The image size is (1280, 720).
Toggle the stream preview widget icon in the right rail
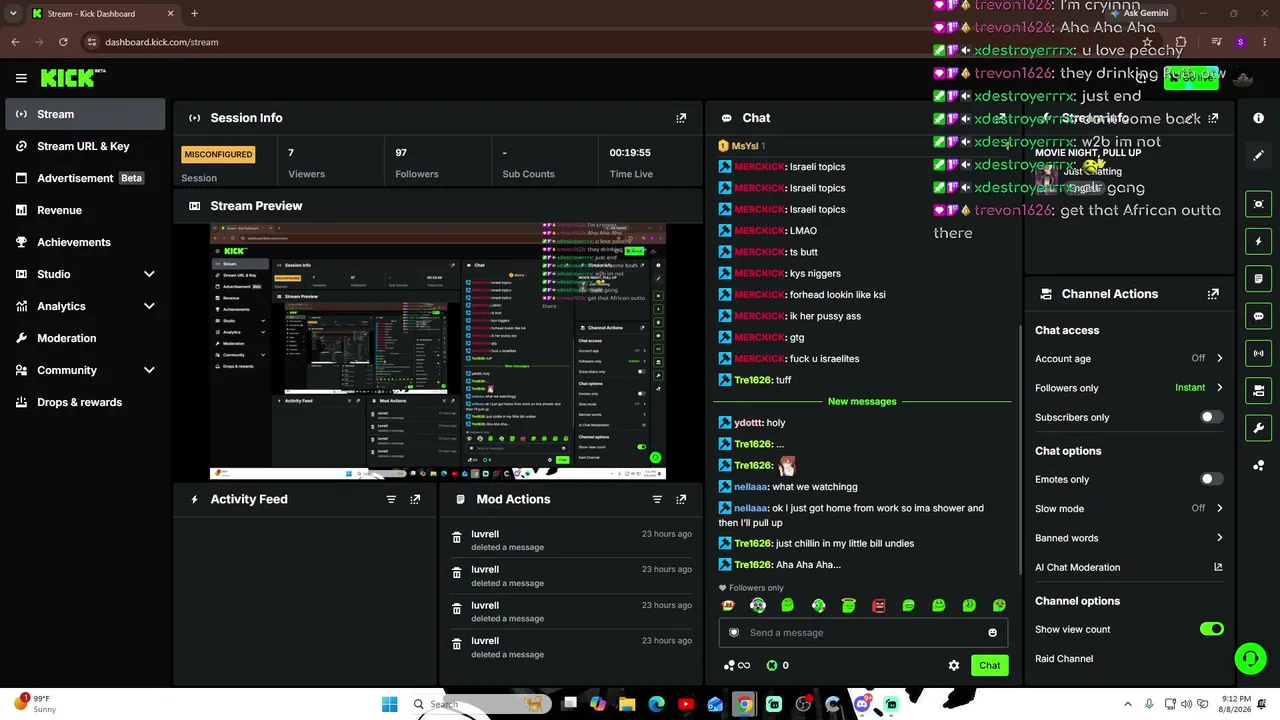[1258, 204]
